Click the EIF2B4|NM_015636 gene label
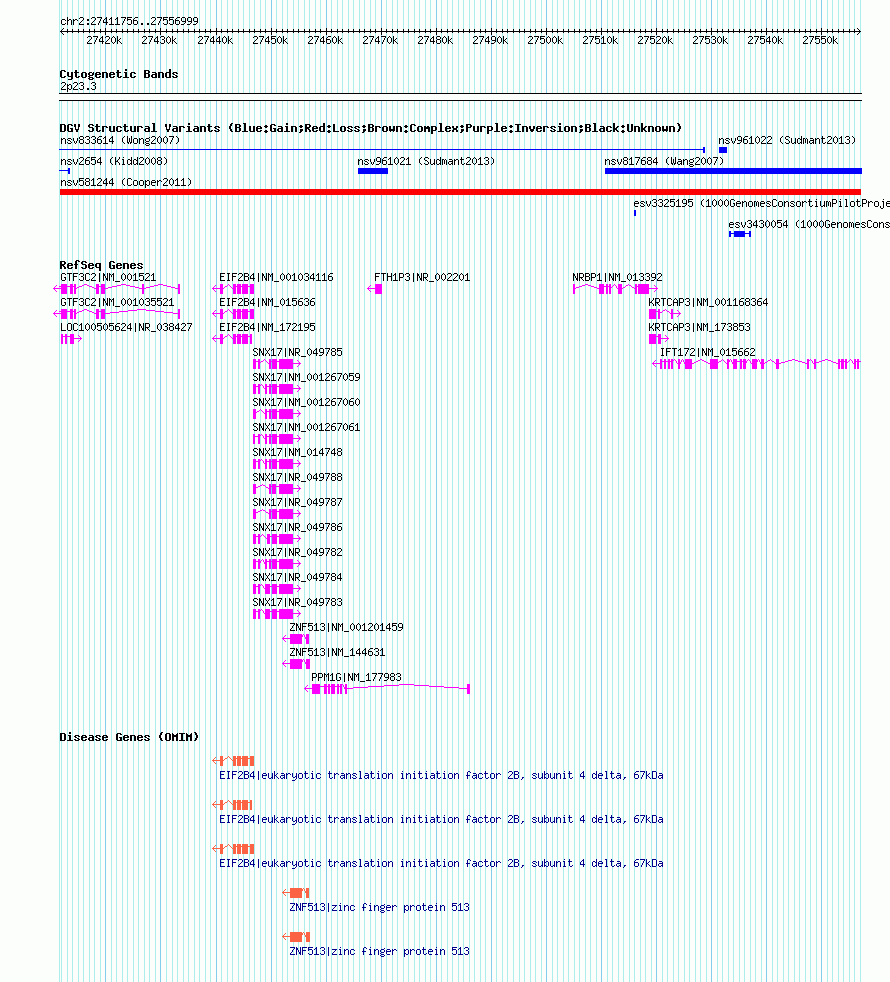The width and height of the screenshot is (890, 982). 267,302
